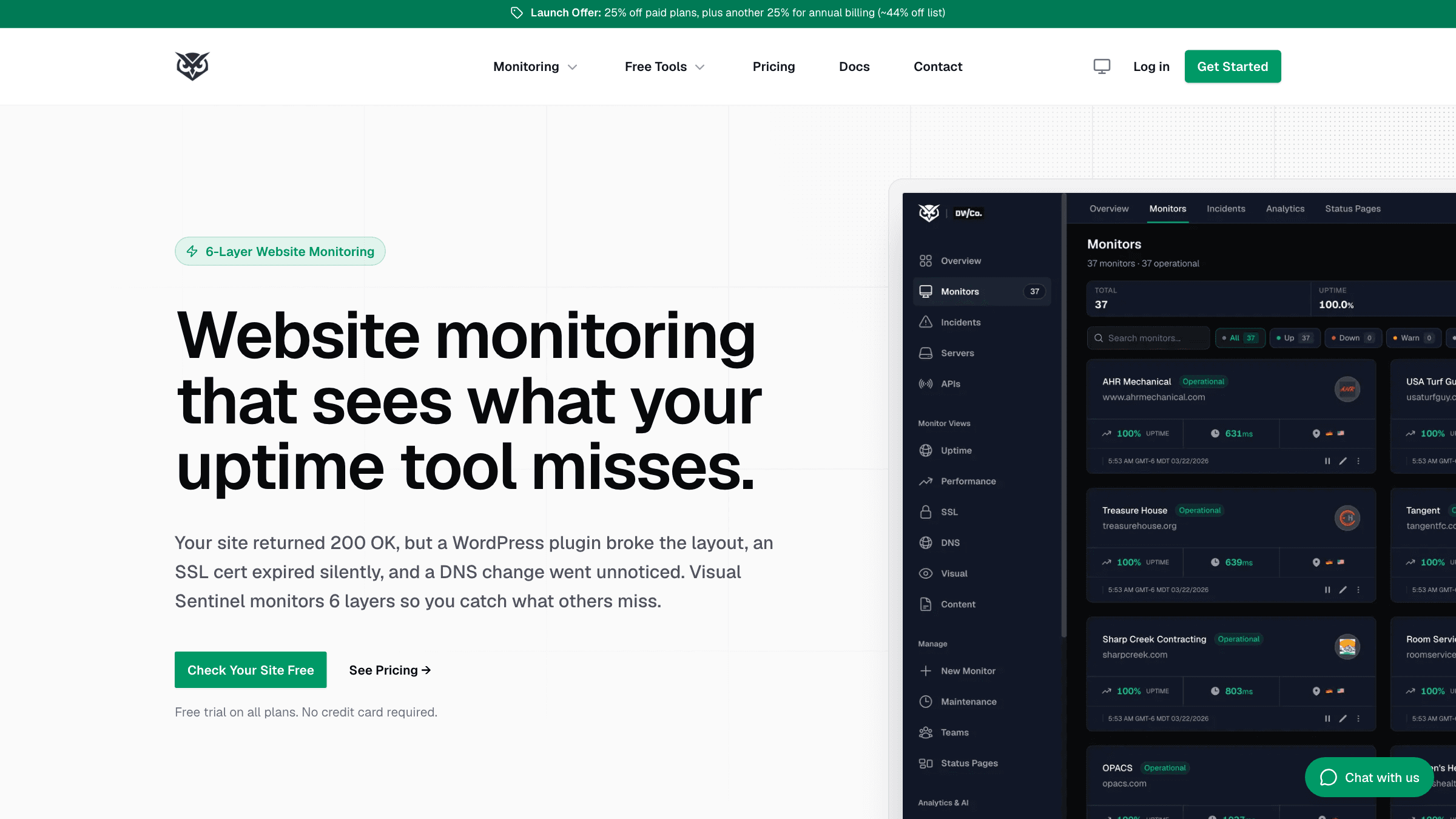Pause the AHR Mechanical monitor

(1327, 461)
